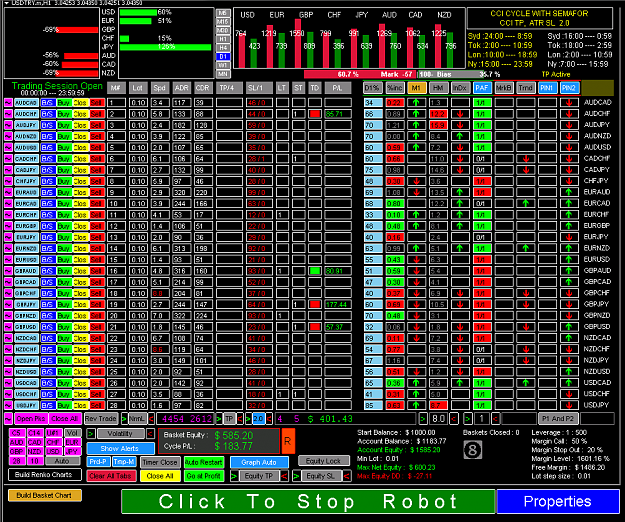This screenshot has width=625, height=522.
Task: Open Properties
Action: point(558,501)
